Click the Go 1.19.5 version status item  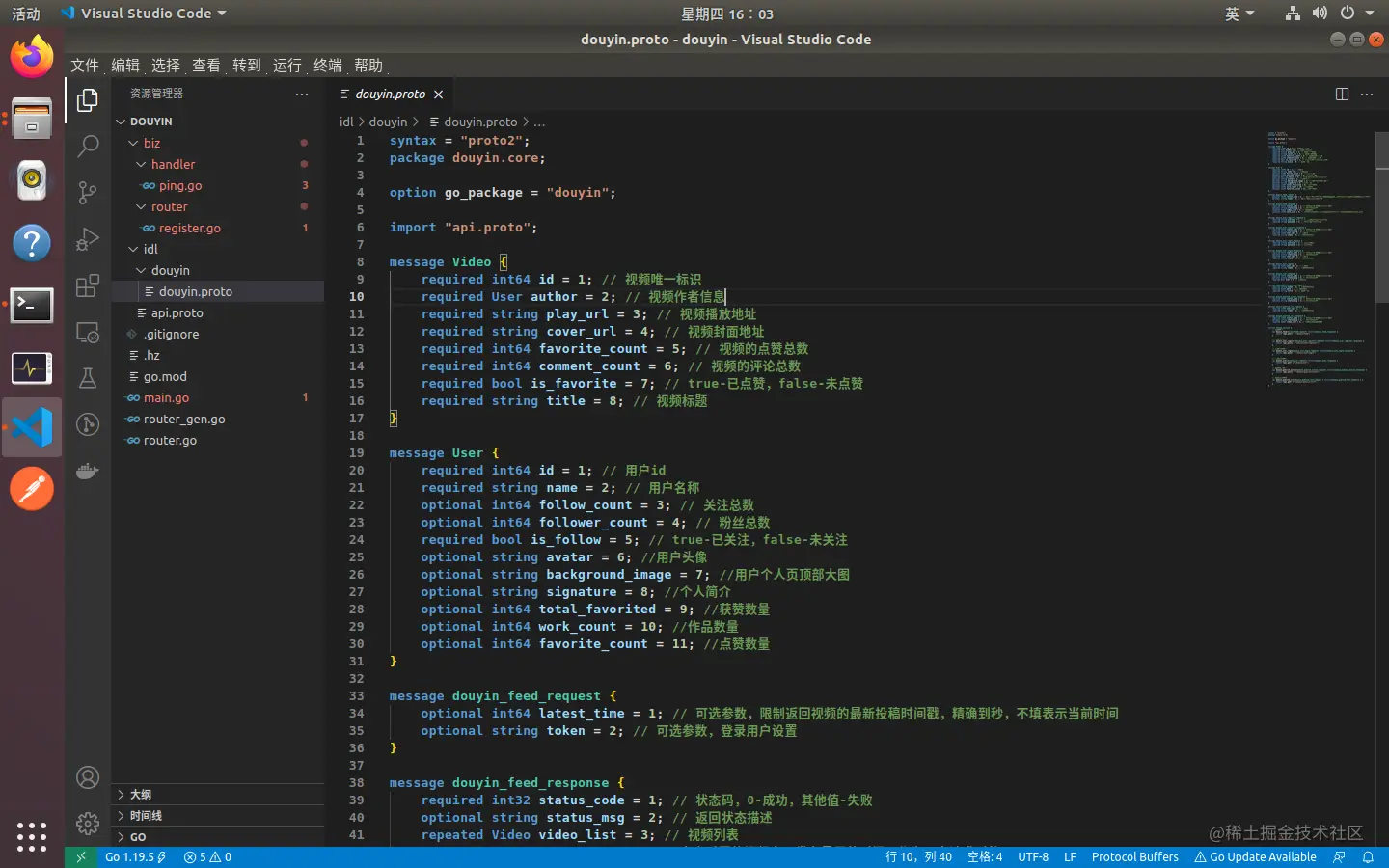tap(136, 856)
